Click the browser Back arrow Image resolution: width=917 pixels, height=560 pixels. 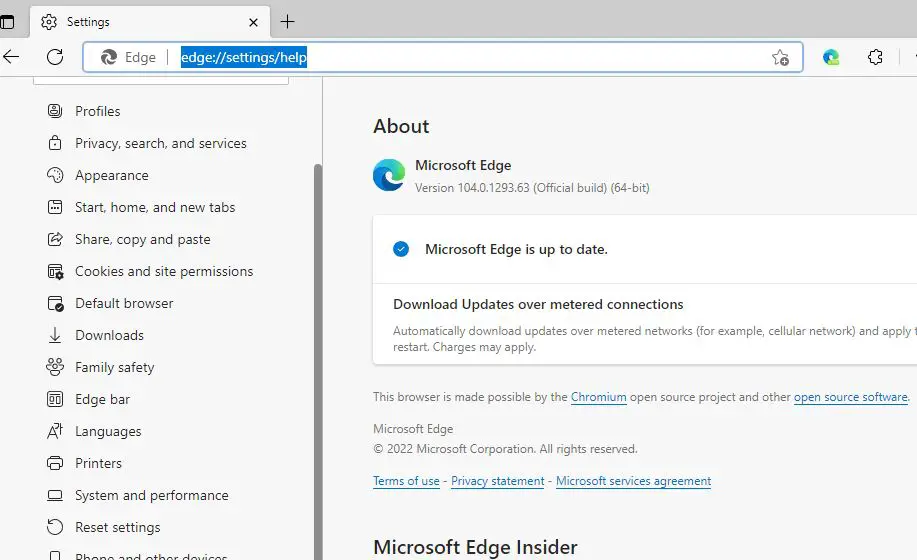11,57
